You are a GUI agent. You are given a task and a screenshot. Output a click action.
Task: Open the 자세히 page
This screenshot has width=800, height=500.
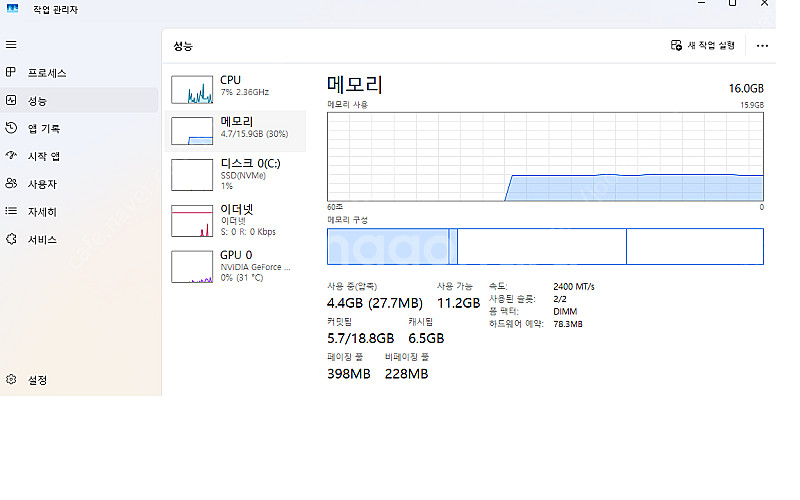[42, 212]
